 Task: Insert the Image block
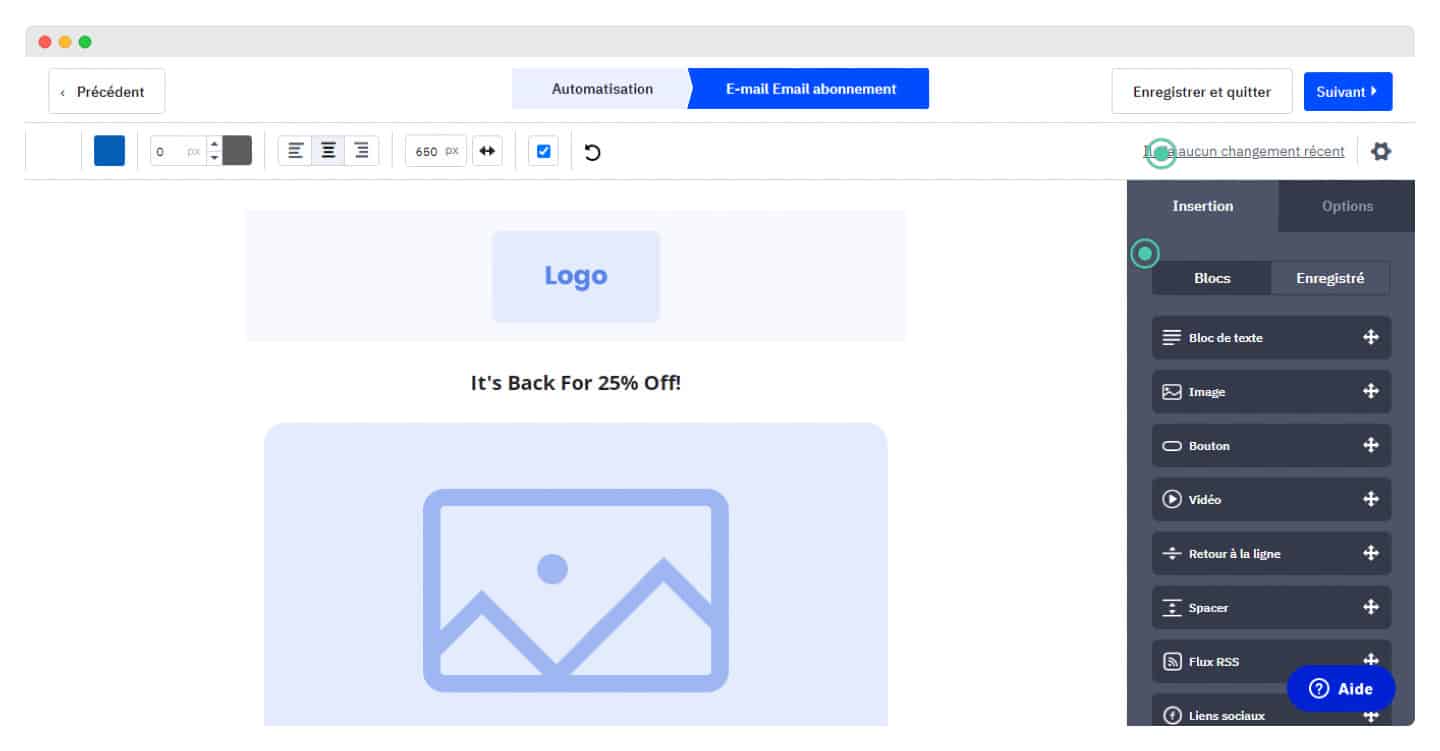click(x=1271, y=392)
